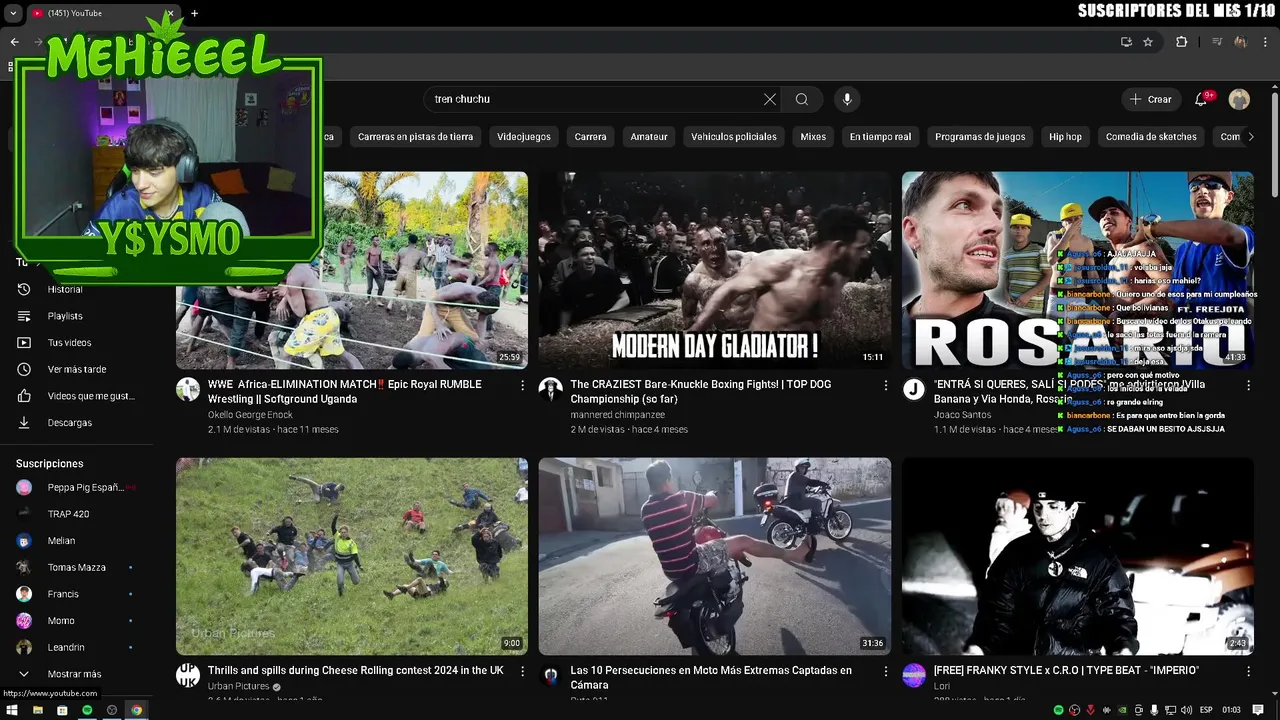Screen dimensions: 1280x720
Task: Open Chrome media controls icon
Action: [x=1217, y=42]
